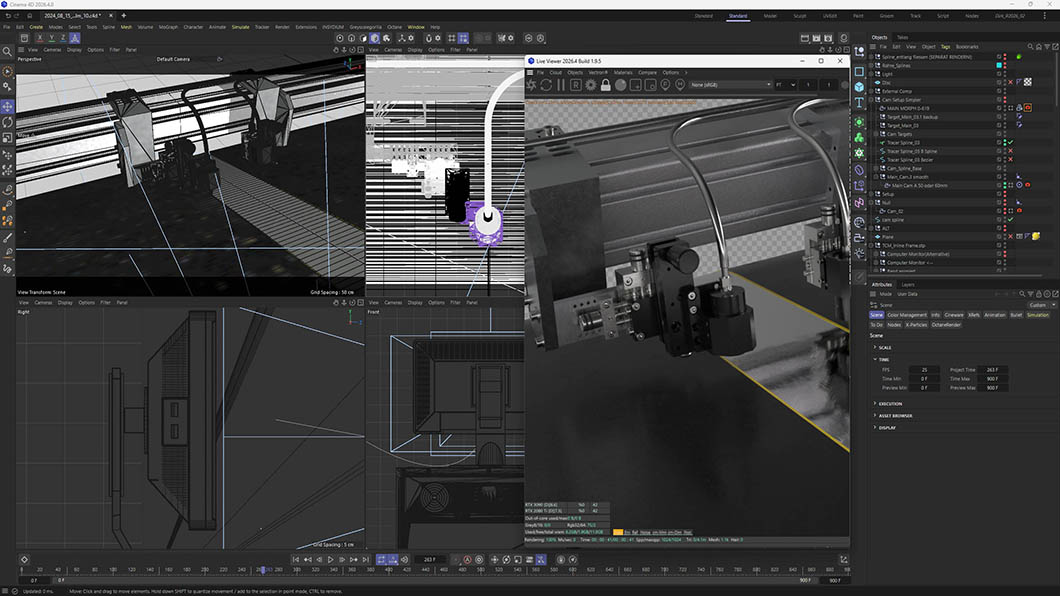Image resolution: width=1060 pixels, height=596 pixels.
Task: Open the Simulate menu in main menu bar
Action: point(241,27)
